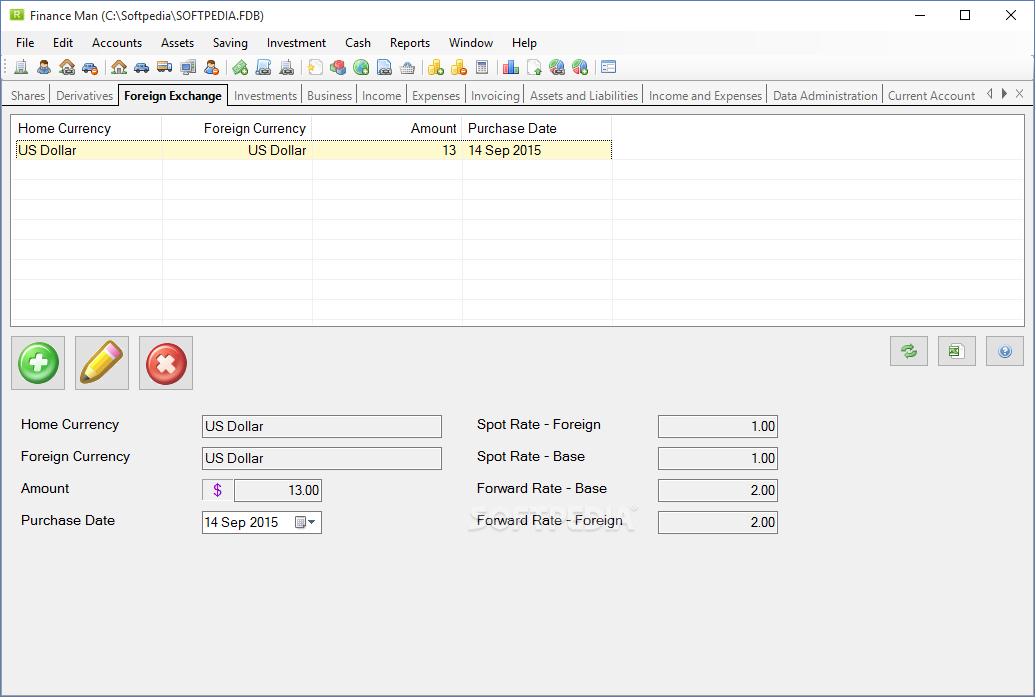
Task: Open the Accounts menu
Action: [x=117, y=43]
